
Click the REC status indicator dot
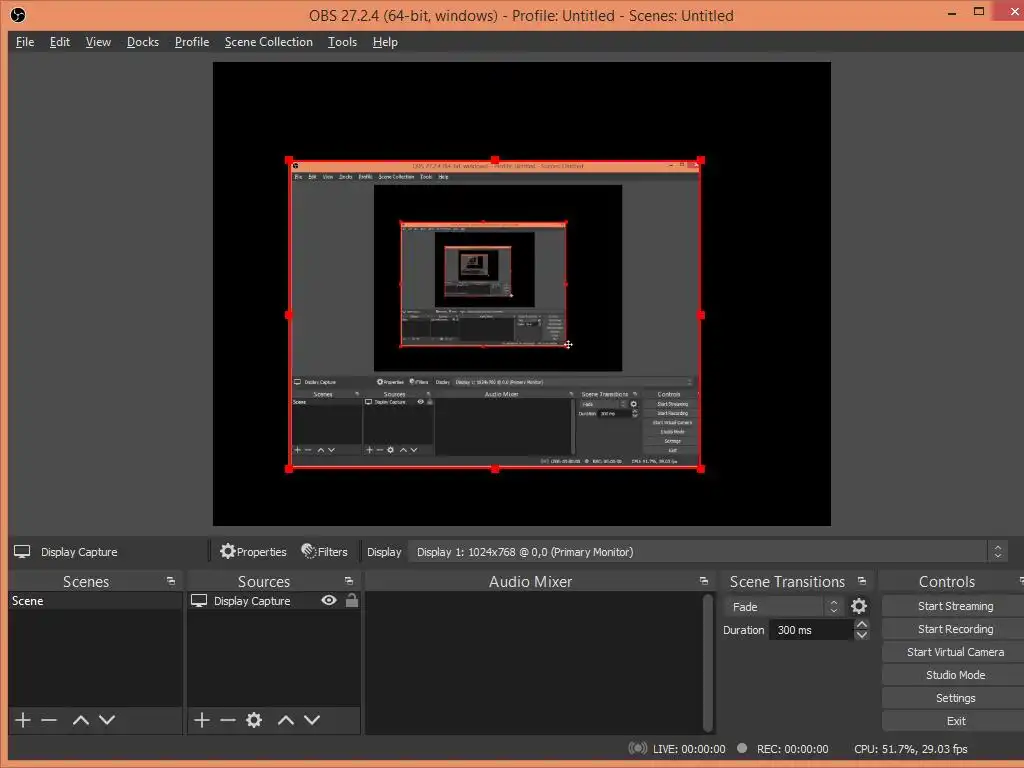tap(742, 748)
